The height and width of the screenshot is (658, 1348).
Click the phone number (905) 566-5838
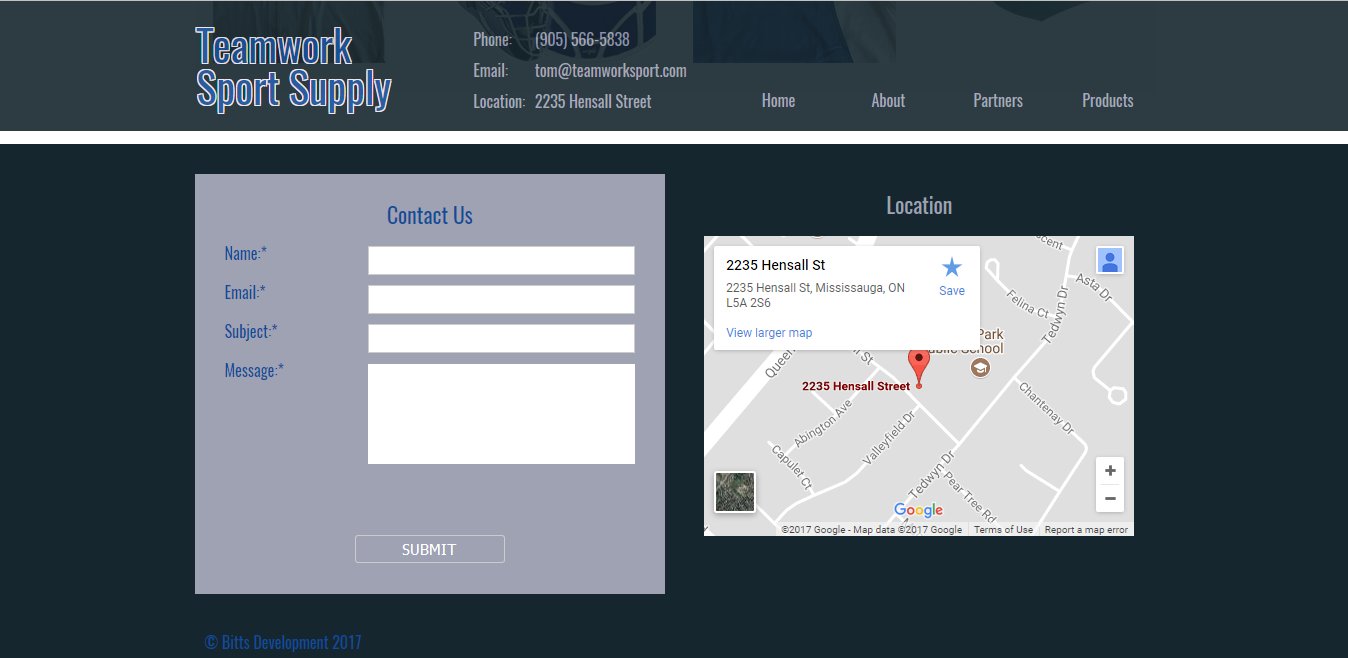tap(582, 40)
